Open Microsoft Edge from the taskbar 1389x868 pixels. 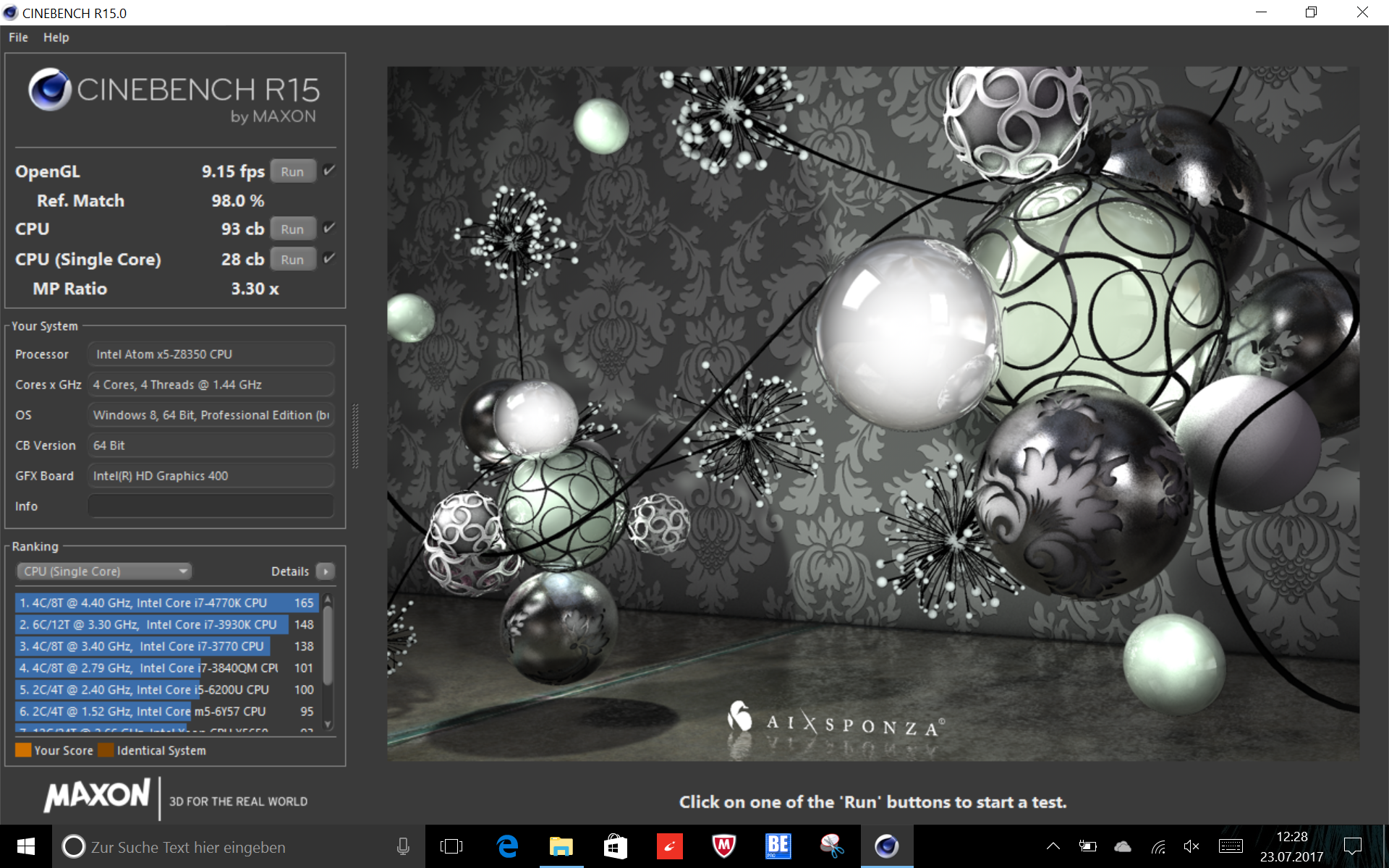tap(507, 846)
